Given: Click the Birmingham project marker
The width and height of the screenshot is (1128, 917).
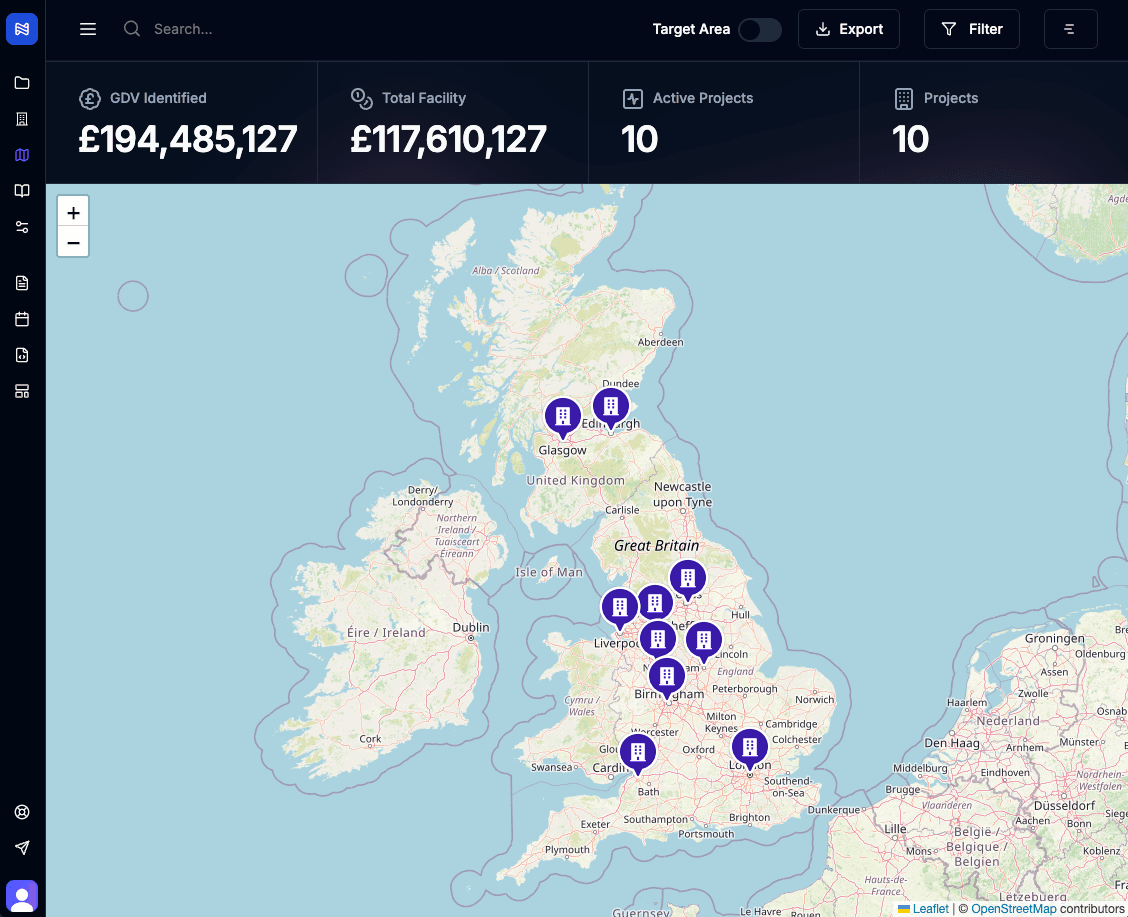Looking at the screenshot, I should pos(667,678).
